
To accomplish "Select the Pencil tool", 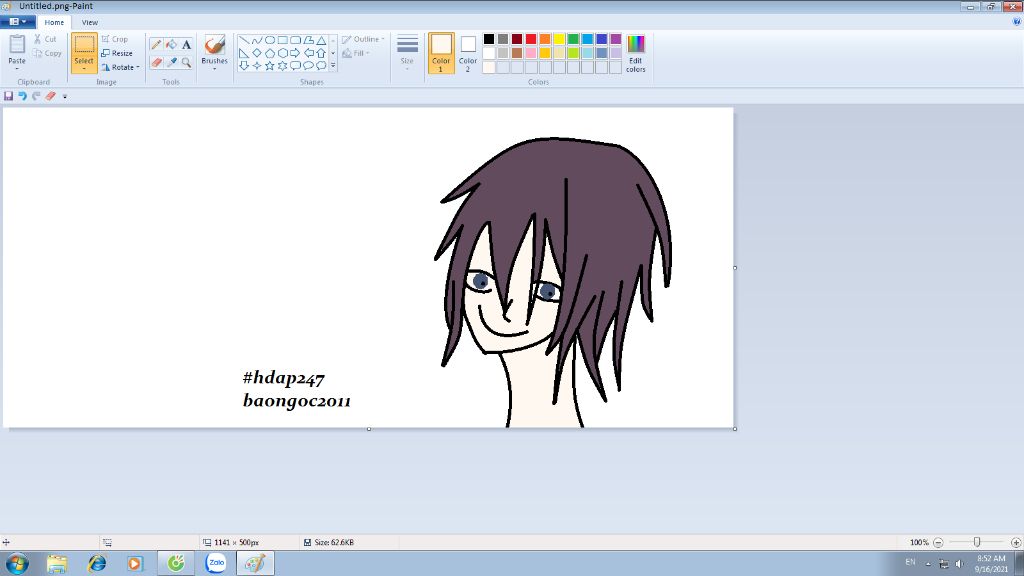I will point(156,44).
